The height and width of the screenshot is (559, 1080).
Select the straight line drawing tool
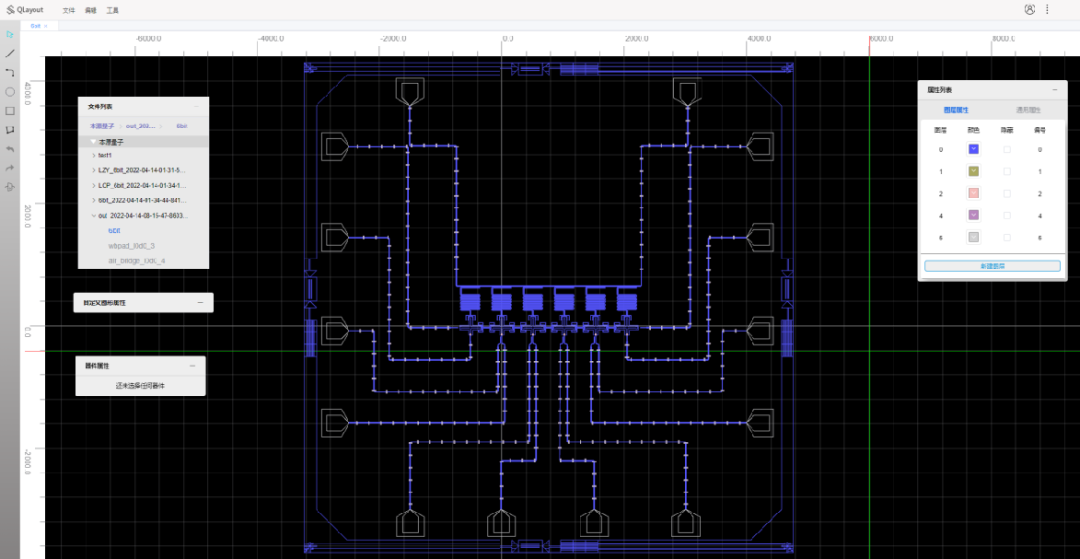[x=10, y=53]
